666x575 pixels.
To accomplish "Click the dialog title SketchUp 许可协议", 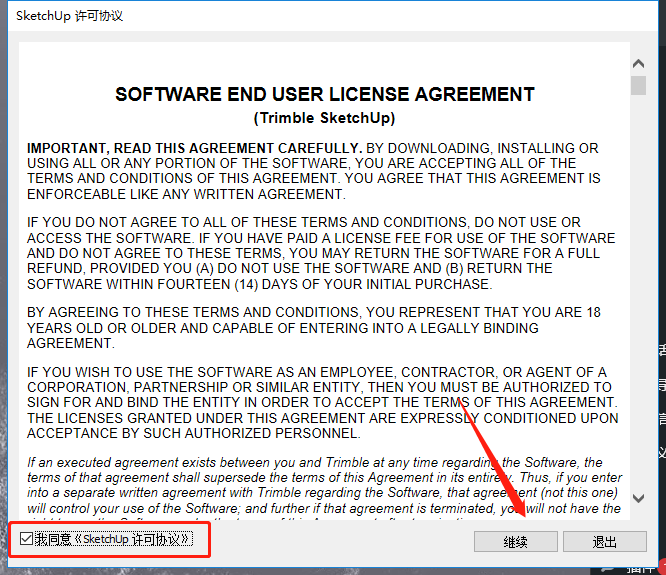I will (x=70, y=16).
